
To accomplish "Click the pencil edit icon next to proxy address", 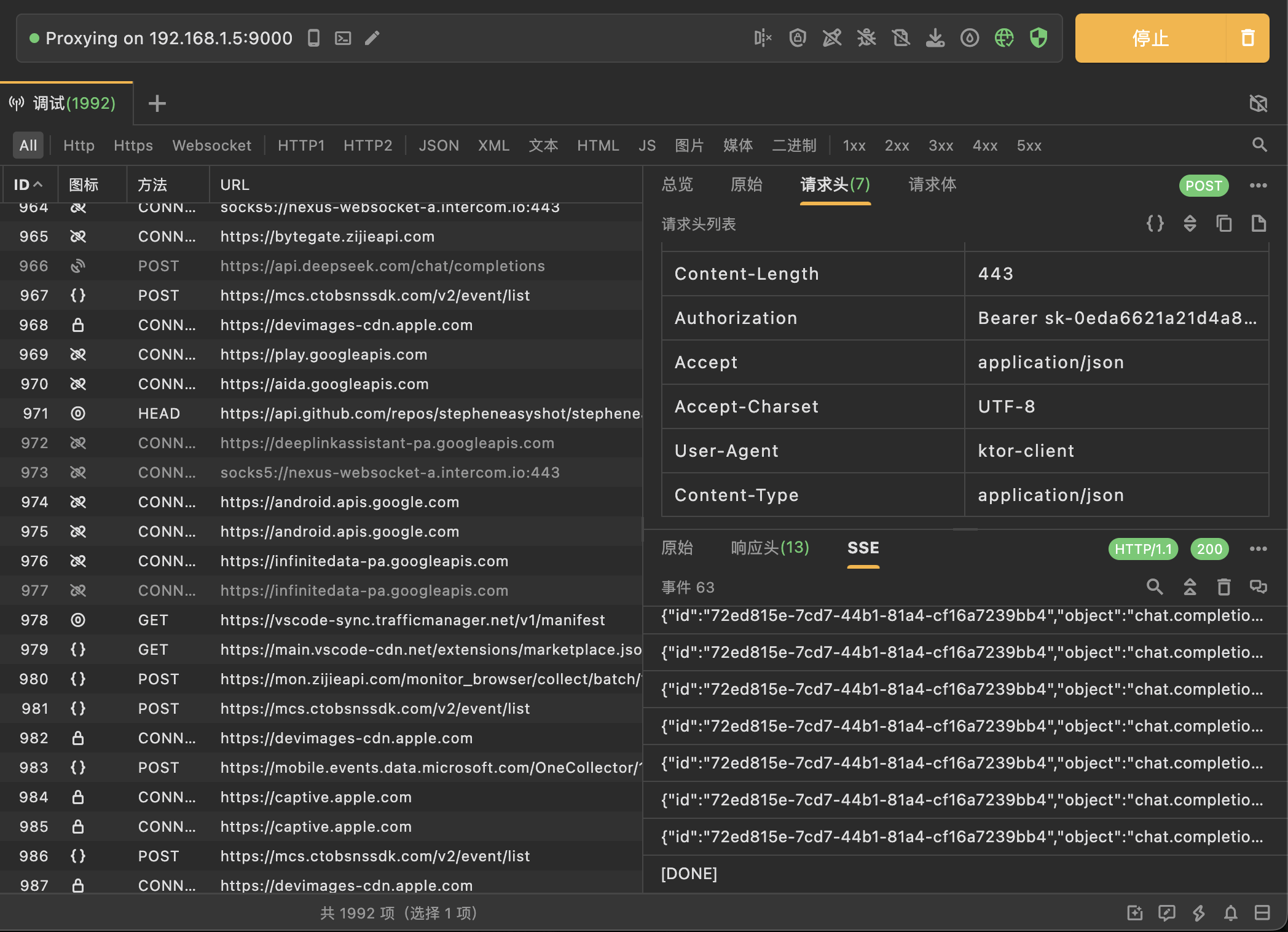I will point(372,38).
